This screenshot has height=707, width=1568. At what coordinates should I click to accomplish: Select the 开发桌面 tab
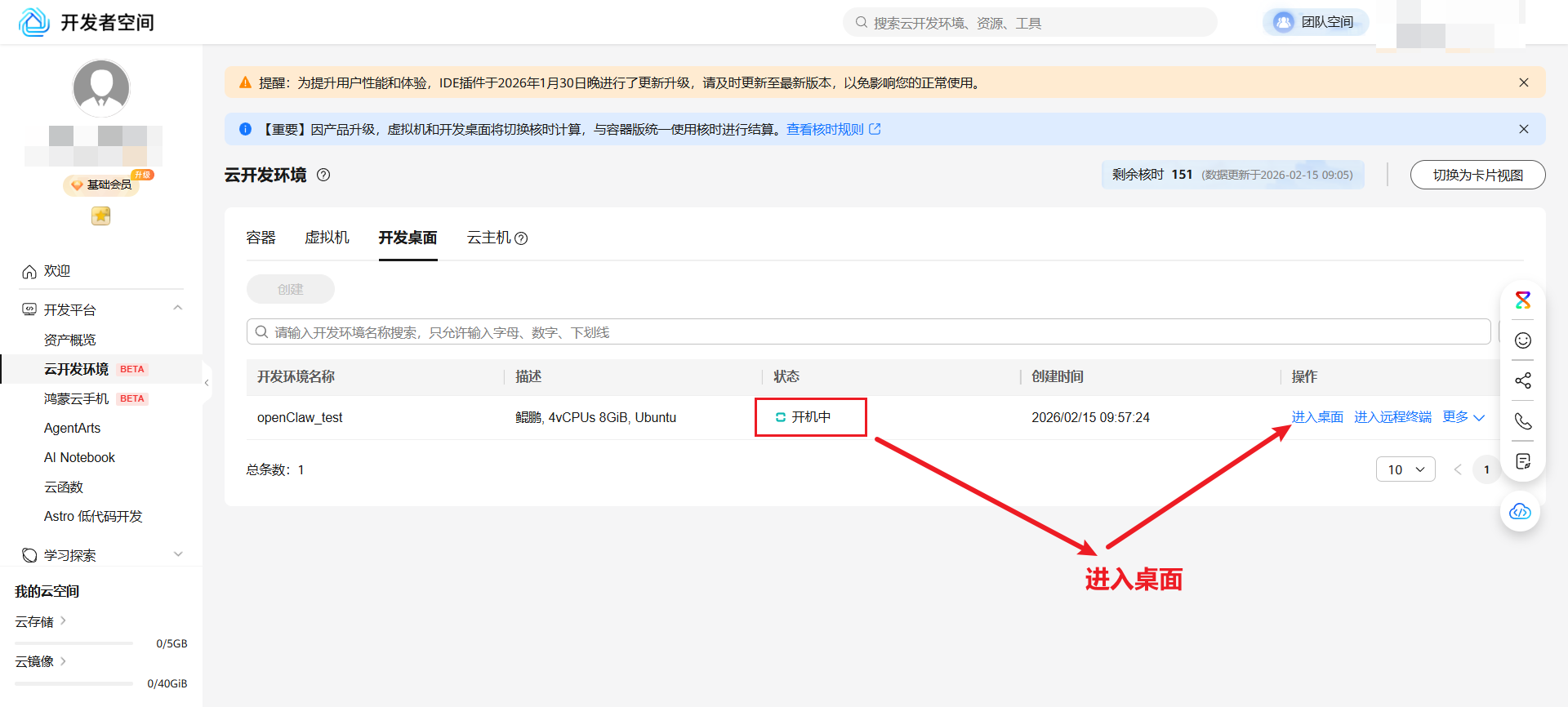point(408,238)
